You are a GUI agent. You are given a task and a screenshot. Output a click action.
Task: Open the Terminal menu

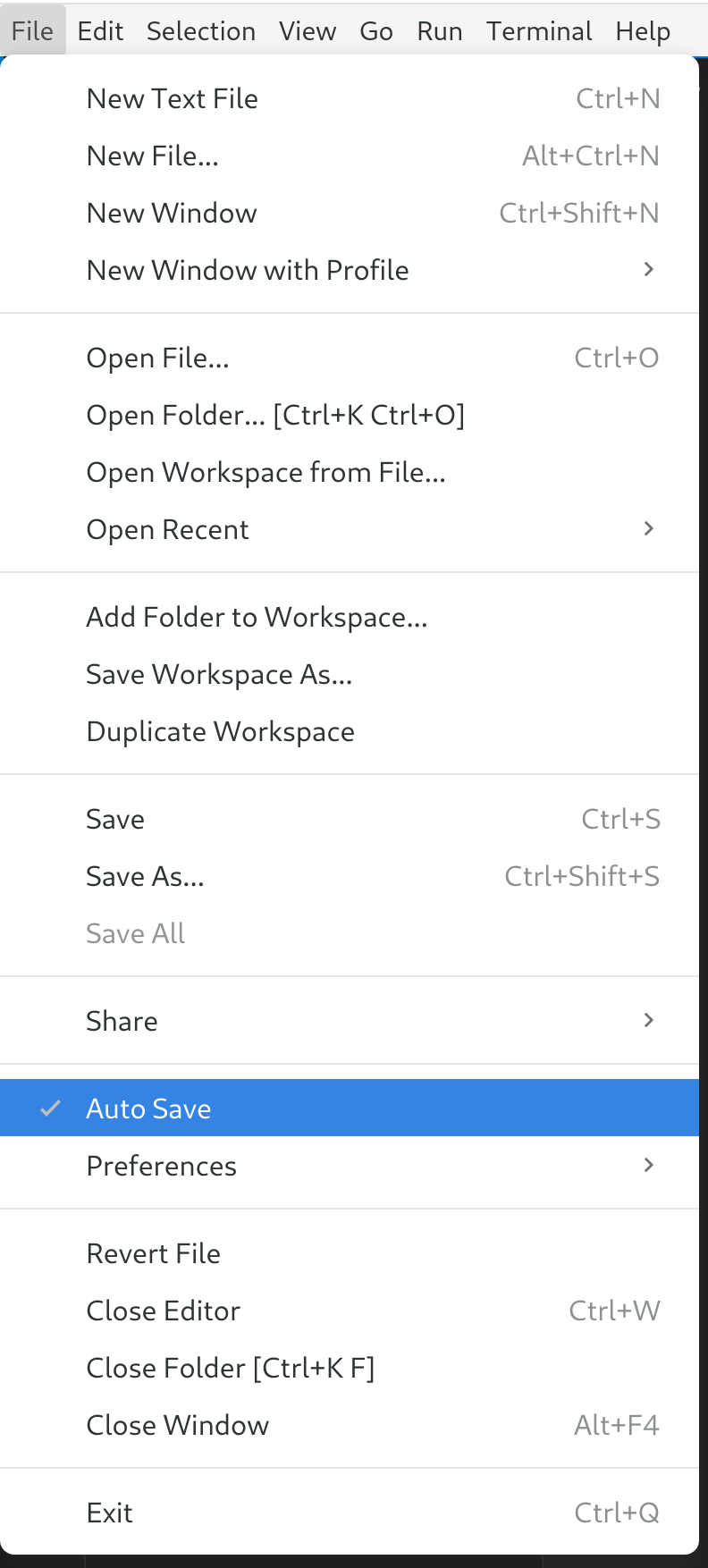click(539, 31)
